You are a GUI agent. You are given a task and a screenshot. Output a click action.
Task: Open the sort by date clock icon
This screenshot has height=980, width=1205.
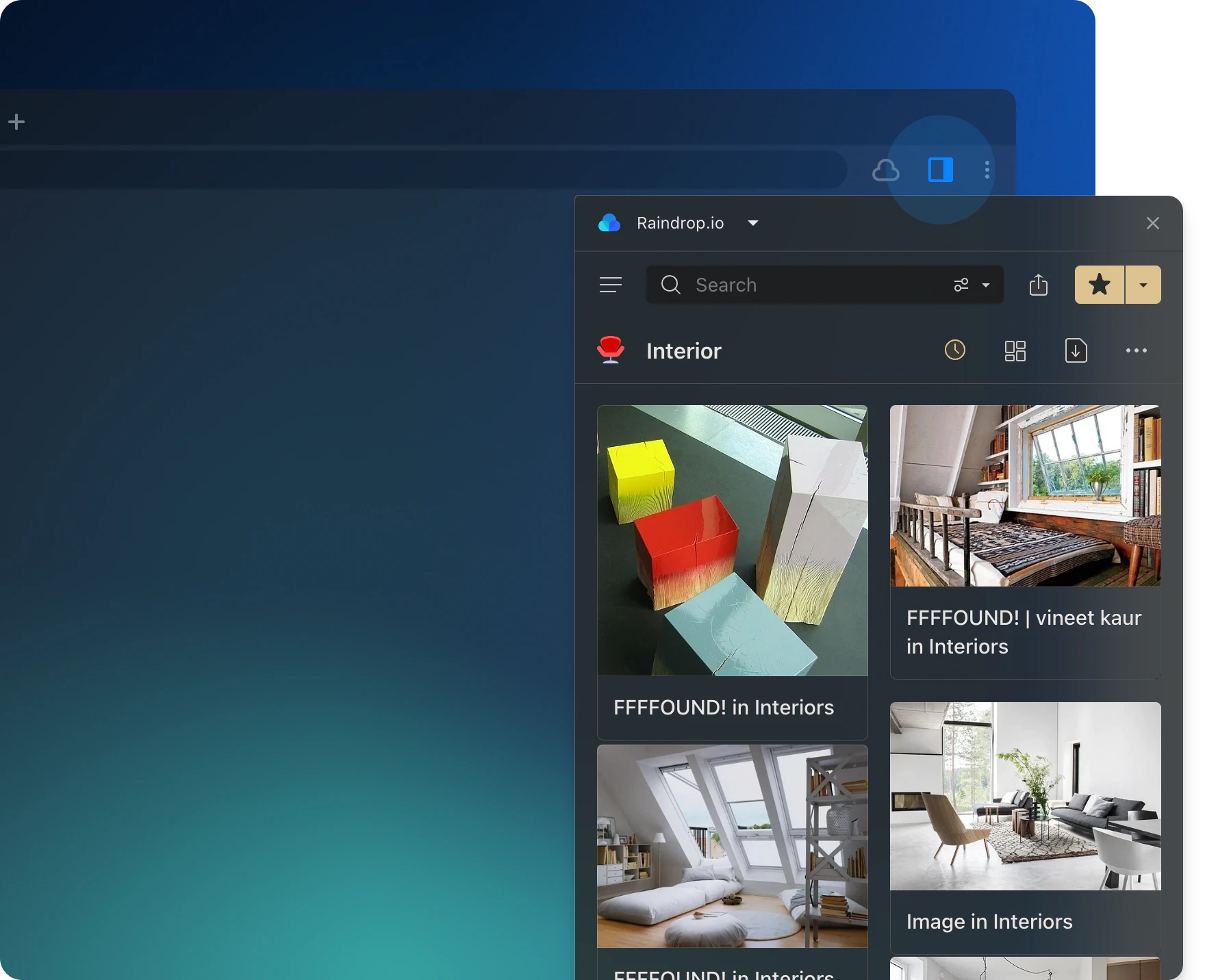coord(954,350)
